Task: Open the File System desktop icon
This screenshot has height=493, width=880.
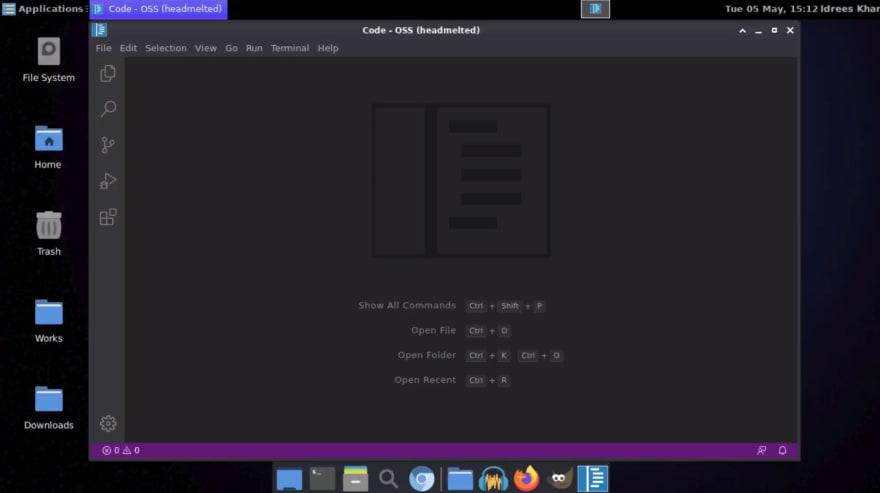Action: pos(48,60)
